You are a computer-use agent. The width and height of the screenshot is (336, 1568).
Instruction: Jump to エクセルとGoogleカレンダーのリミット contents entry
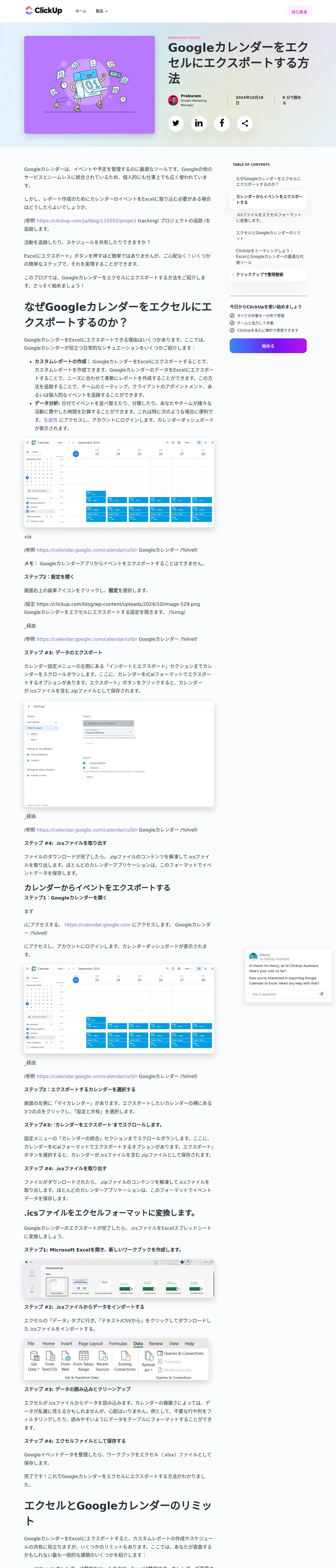268,235
